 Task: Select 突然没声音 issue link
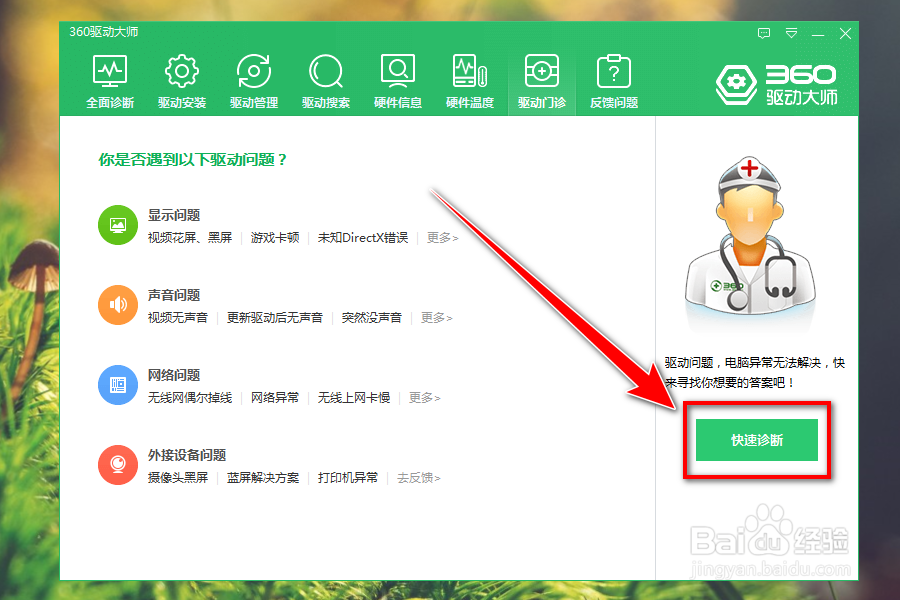point(371,318)
